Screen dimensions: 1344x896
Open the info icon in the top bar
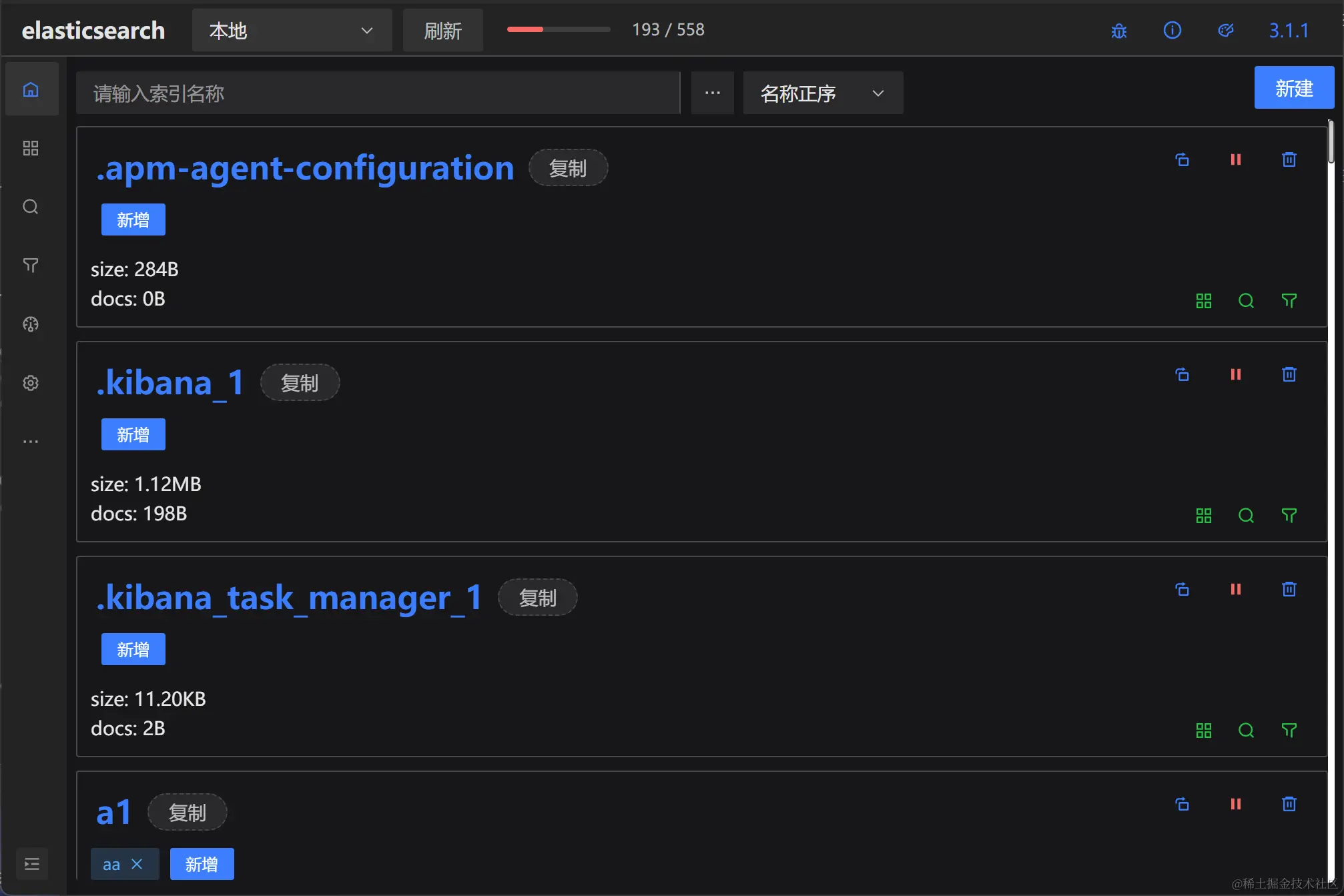tap(1172, 30)
